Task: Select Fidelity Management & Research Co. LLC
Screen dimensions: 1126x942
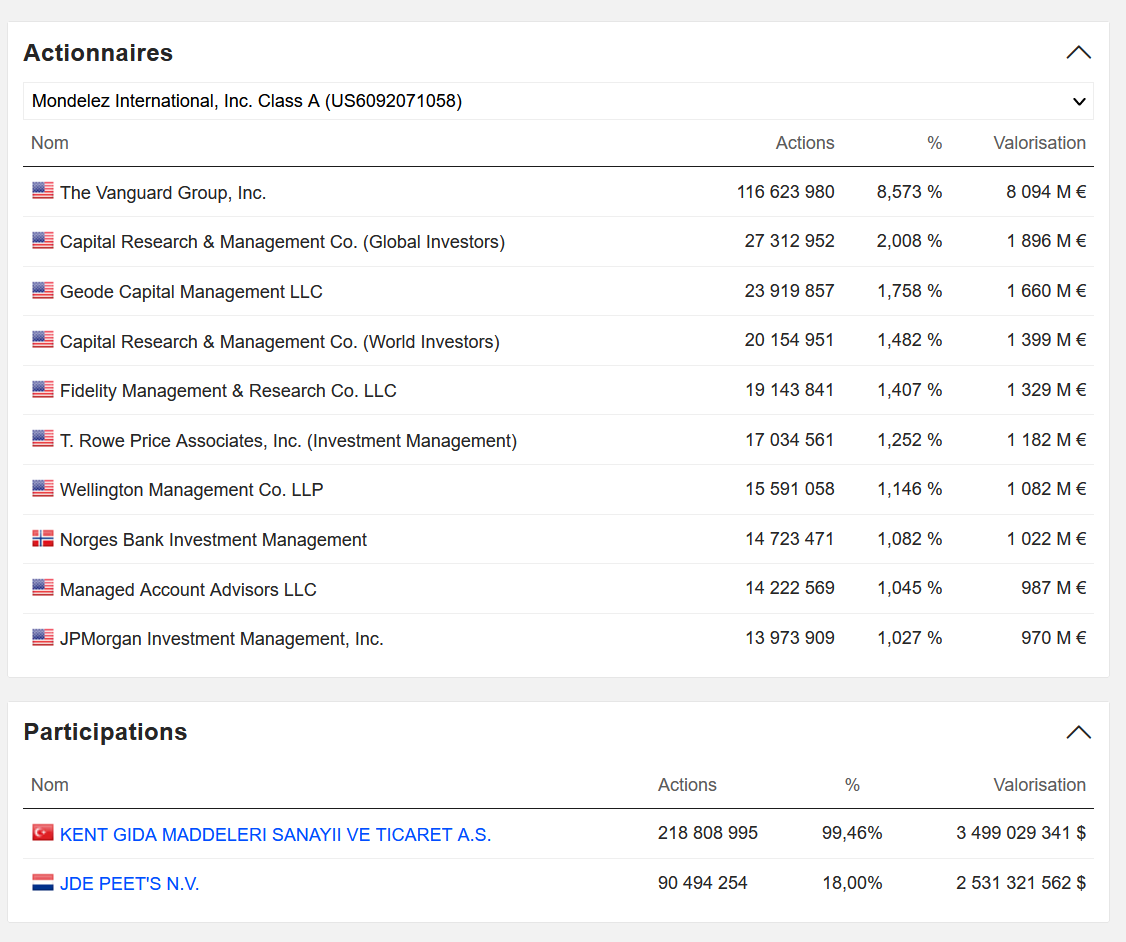Action: [x=228, y=391]
